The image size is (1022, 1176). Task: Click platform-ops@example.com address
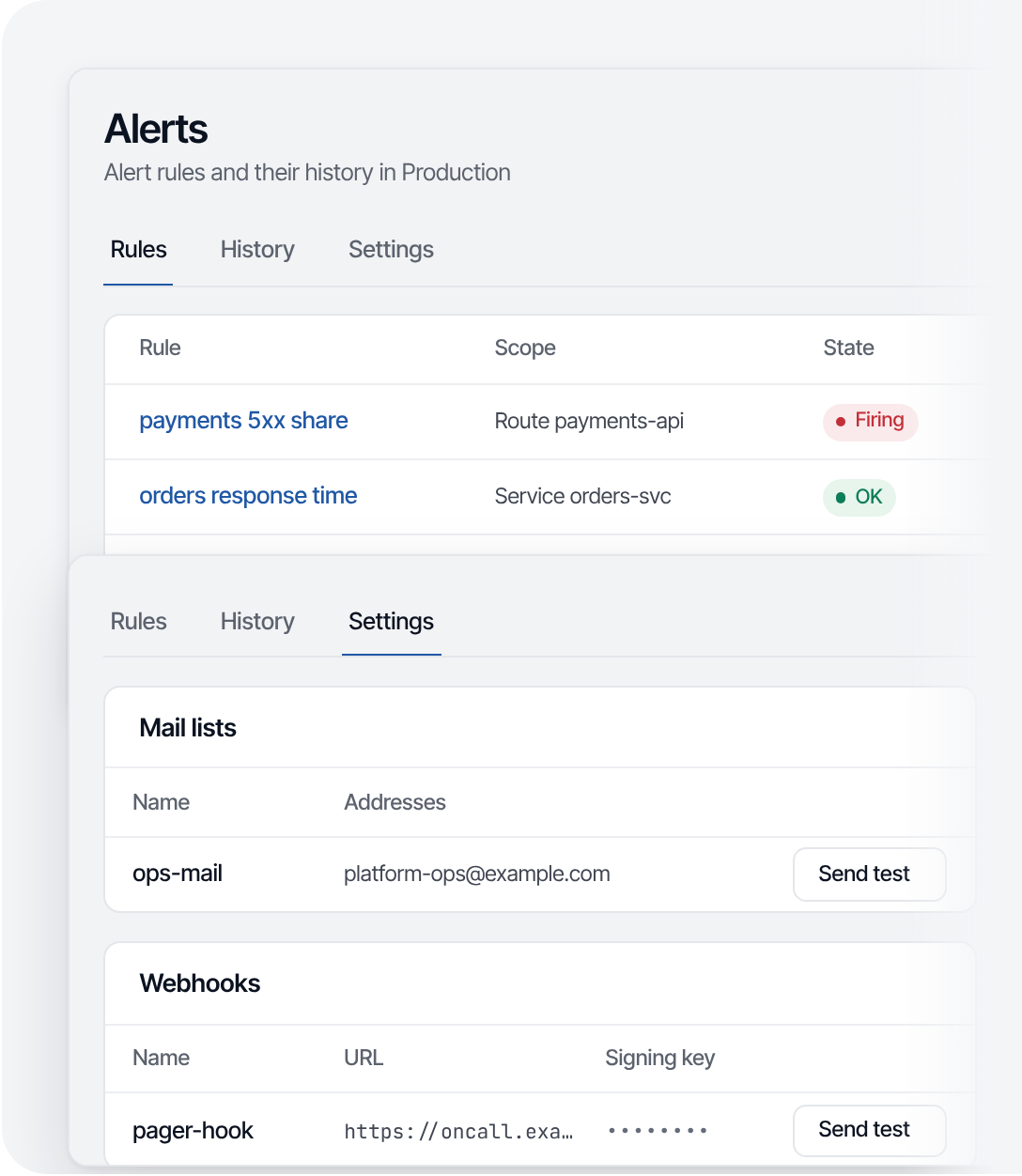(477, 874)
